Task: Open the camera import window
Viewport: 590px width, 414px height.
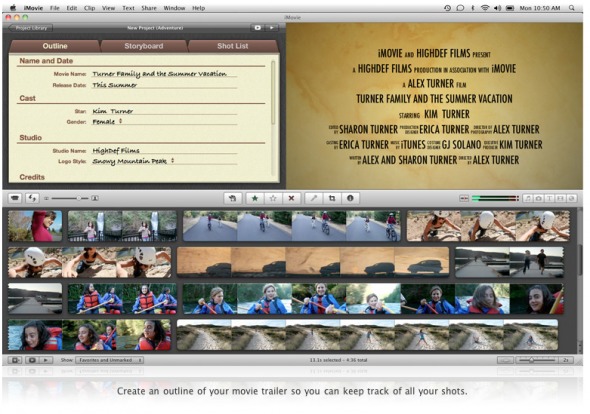Action: coord(15,198)
